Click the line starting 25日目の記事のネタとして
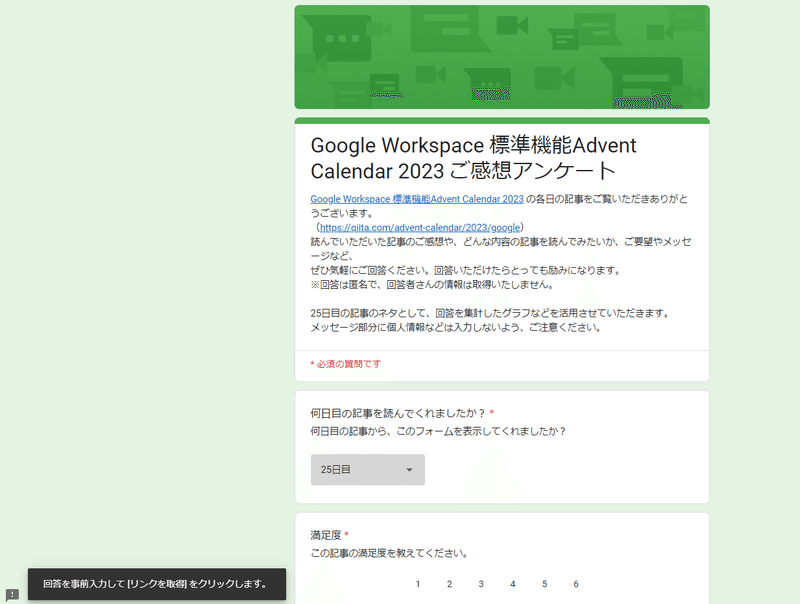This screenshot has width=800, height=604. [490, 313]
